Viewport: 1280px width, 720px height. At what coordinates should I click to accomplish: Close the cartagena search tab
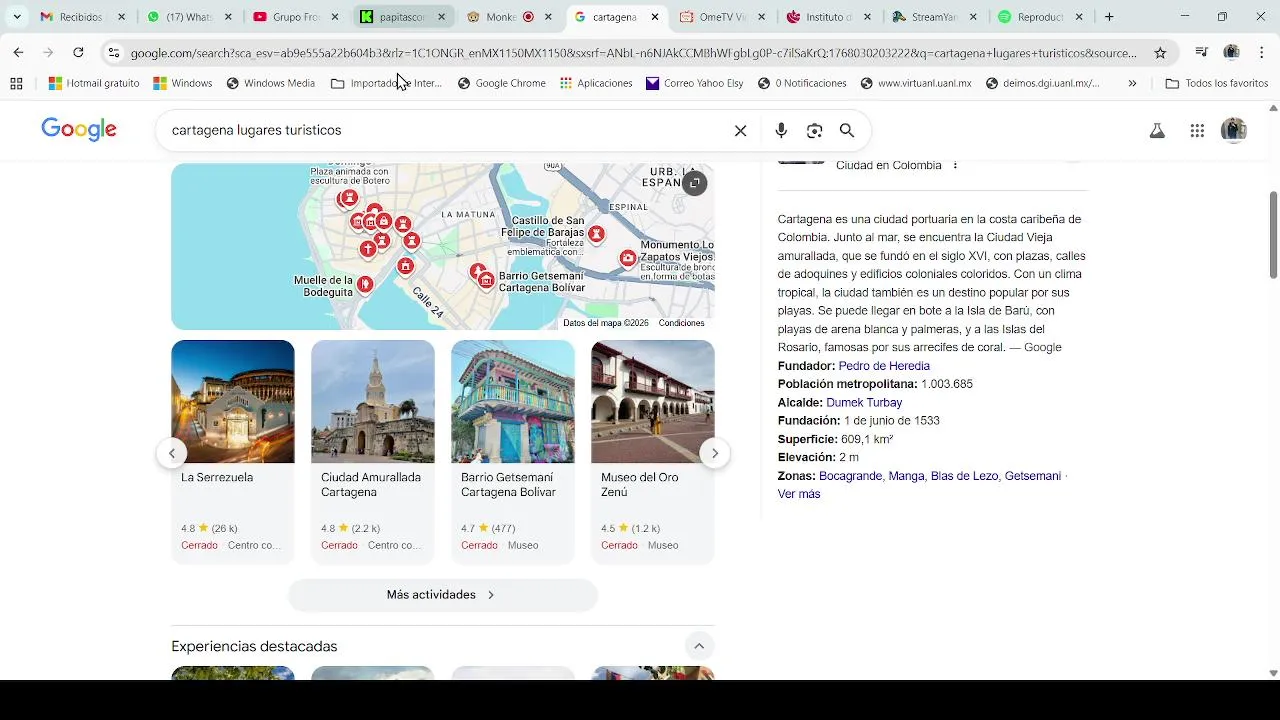coord(655,17)
